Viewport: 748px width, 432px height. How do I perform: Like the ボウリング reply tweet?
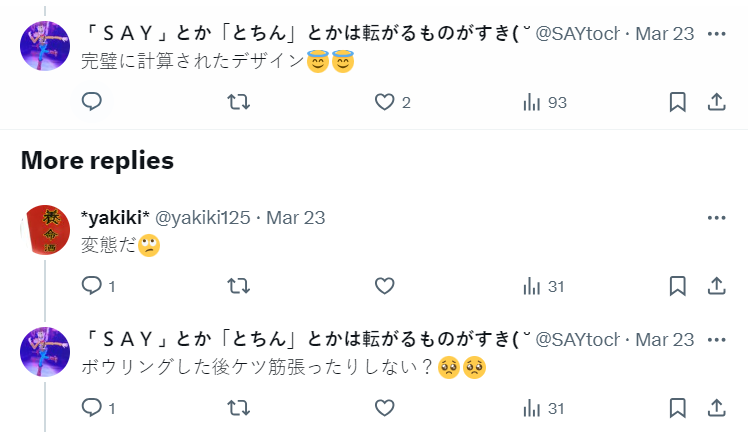pos(385,408)
